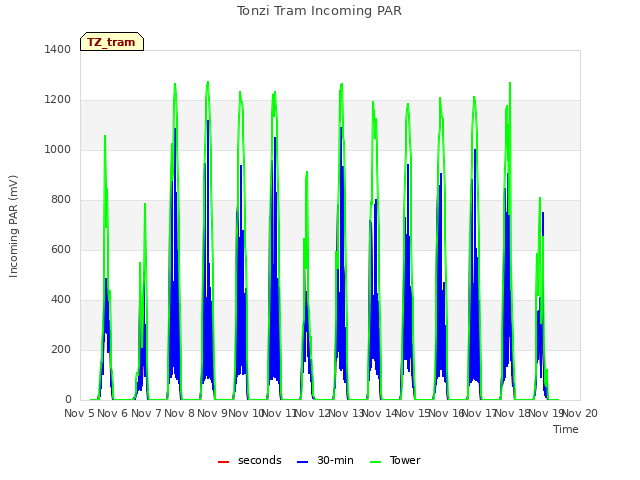Image resolution: width=640 pixels, height=480 pixels.
Task: Click the Nov 7 x-axis label
Action: [x=146, y=413]
